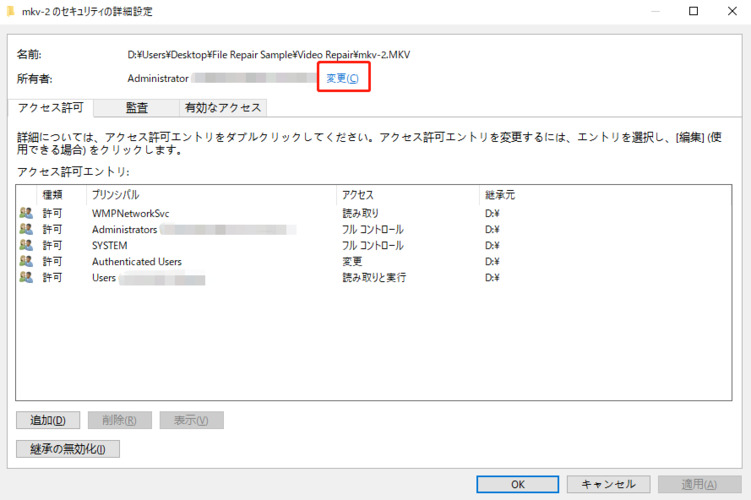
Task: Click the フル コントロール cell in SYSTEM row
Action: (373, 245)
